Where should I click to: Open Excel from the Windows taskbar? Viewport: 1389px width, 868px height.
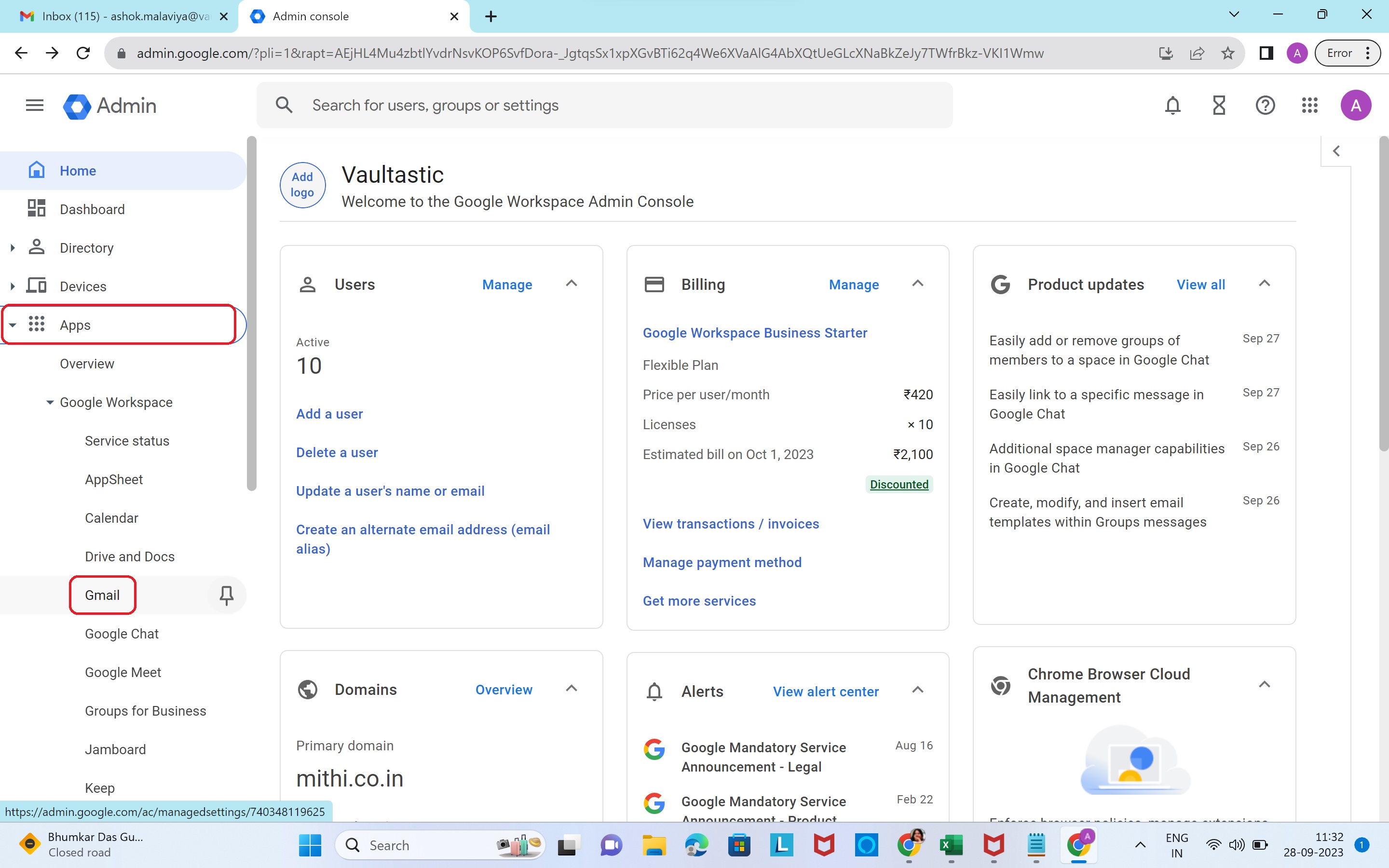pos(951,845)
